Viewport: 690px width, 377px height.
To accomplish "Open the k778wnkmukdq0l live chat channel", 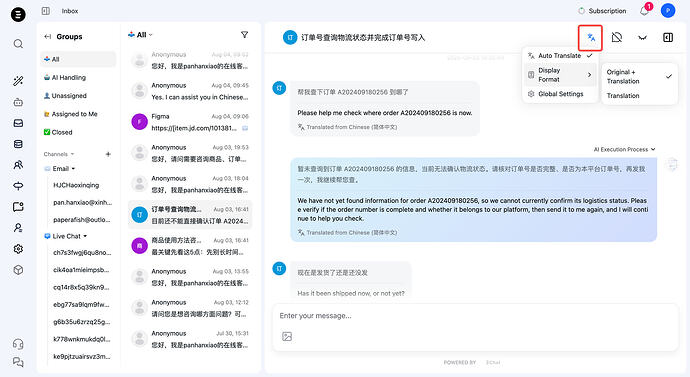I will [x=81, y=339].
